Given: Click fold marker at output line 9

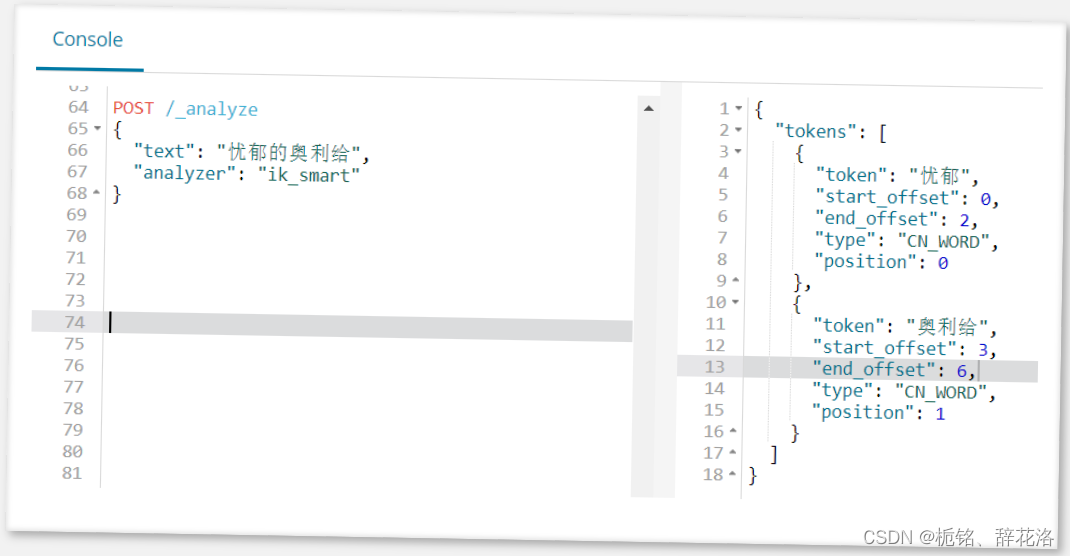Looking at the screenshot, I should [x=736, y=280].
